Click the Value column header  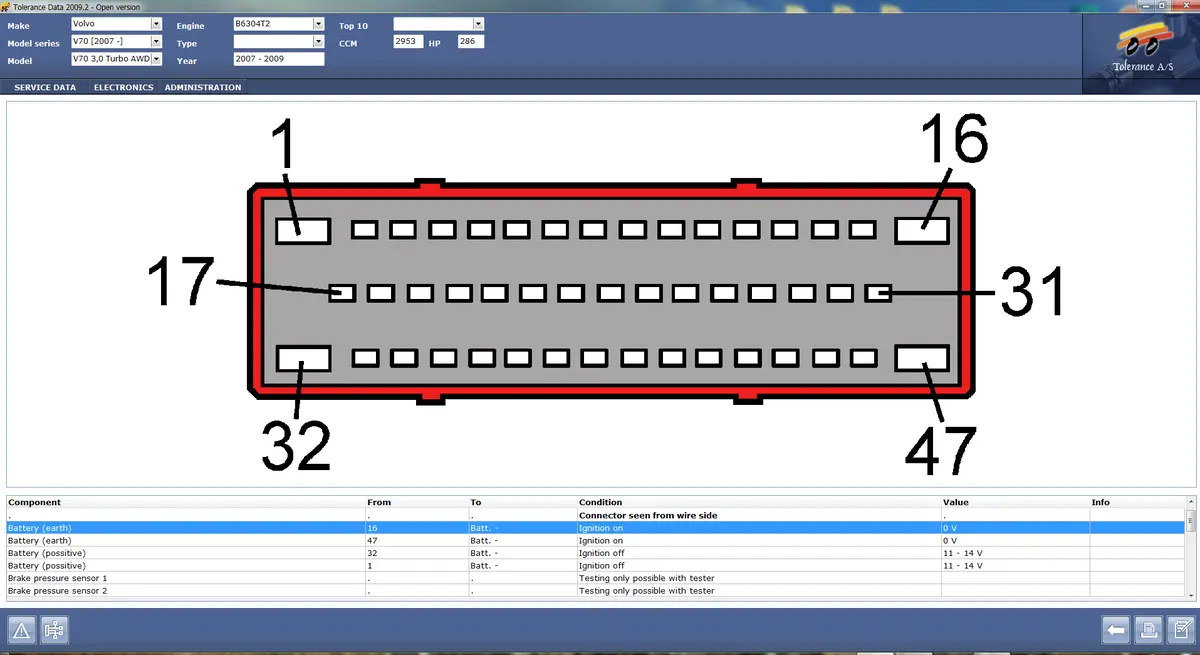point(1014,502)
